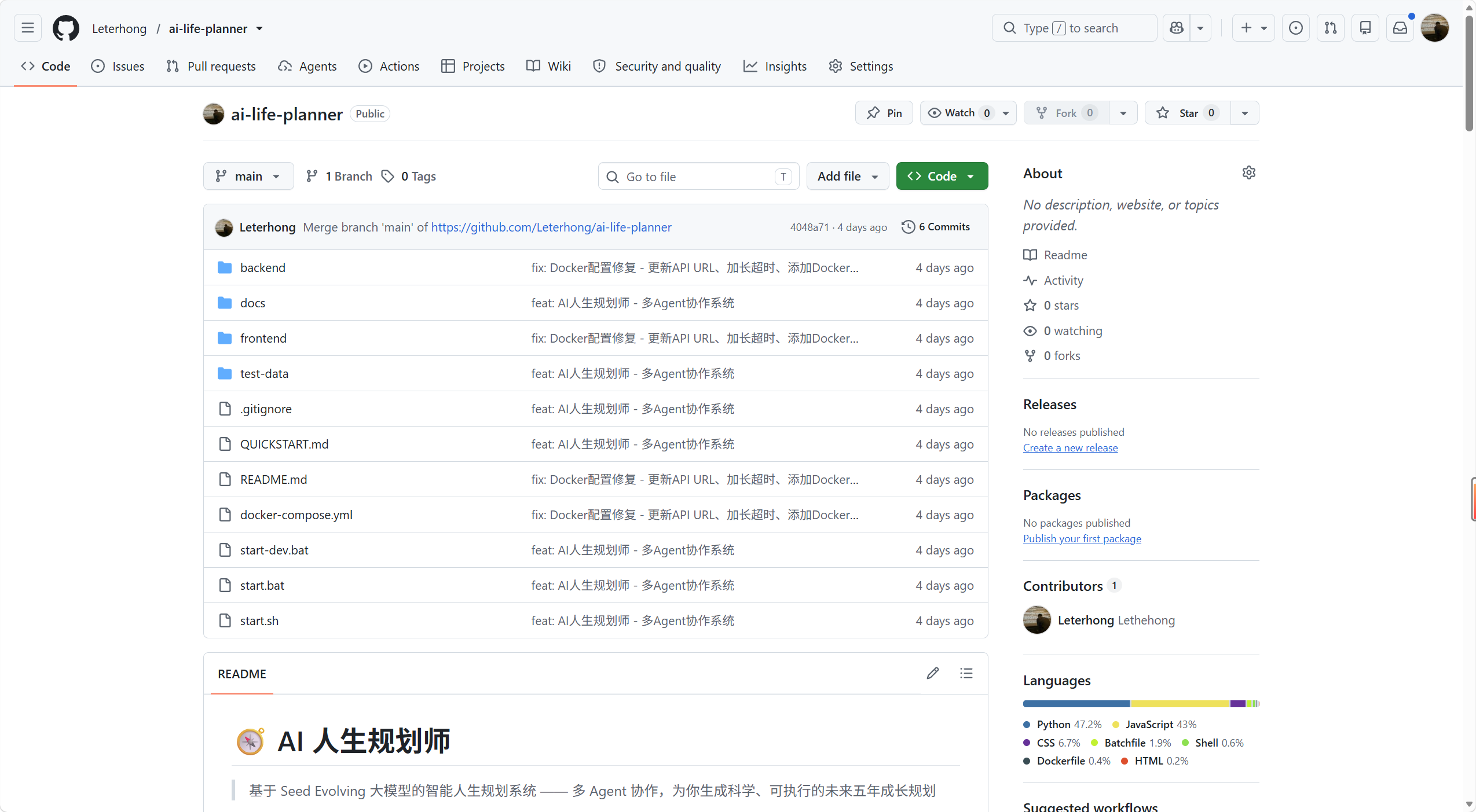The image size is (1476, 812).
Task: Open the Projects tab
Action: coord(473,66)
